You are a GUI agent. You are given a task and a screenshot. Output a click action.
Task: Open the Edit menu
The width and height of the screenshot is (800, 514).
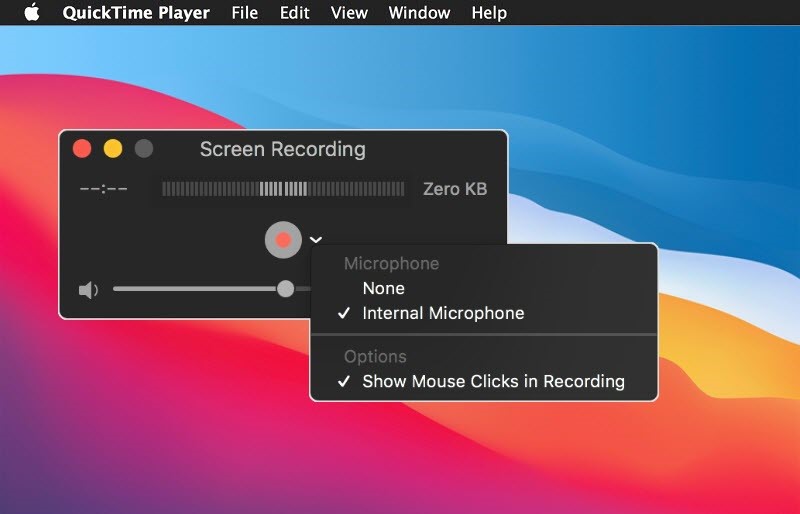click(x=294, y=13)
